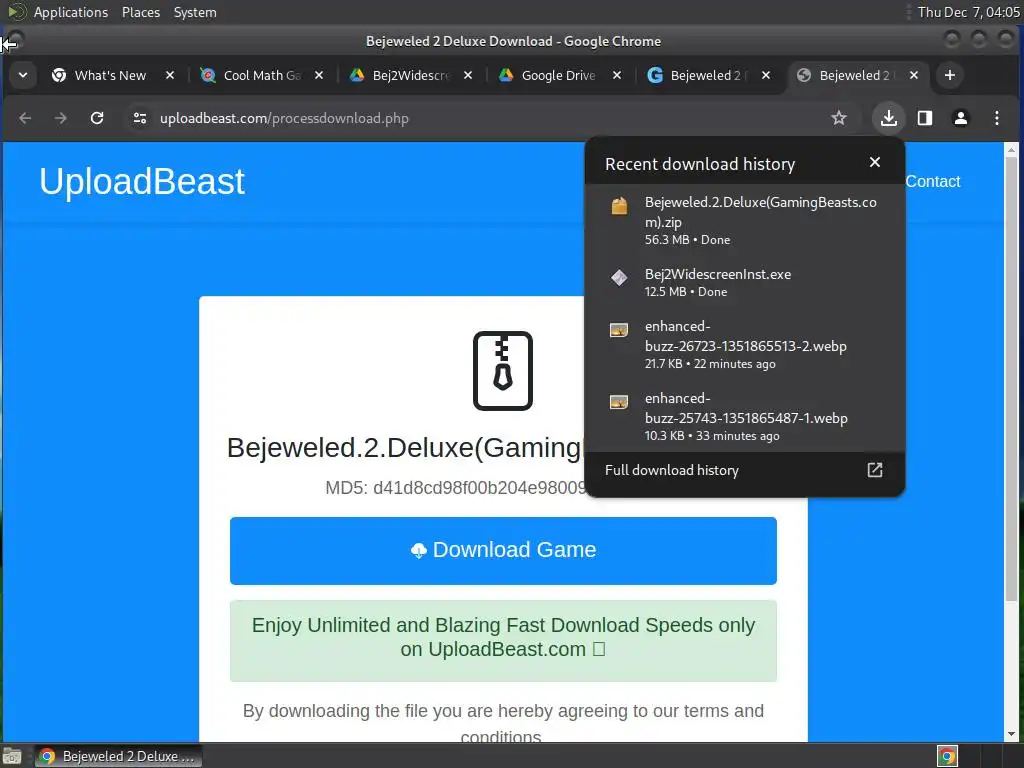The image size is (1024, 768).
Task: Reload the current page
Action: click(97, 118)
